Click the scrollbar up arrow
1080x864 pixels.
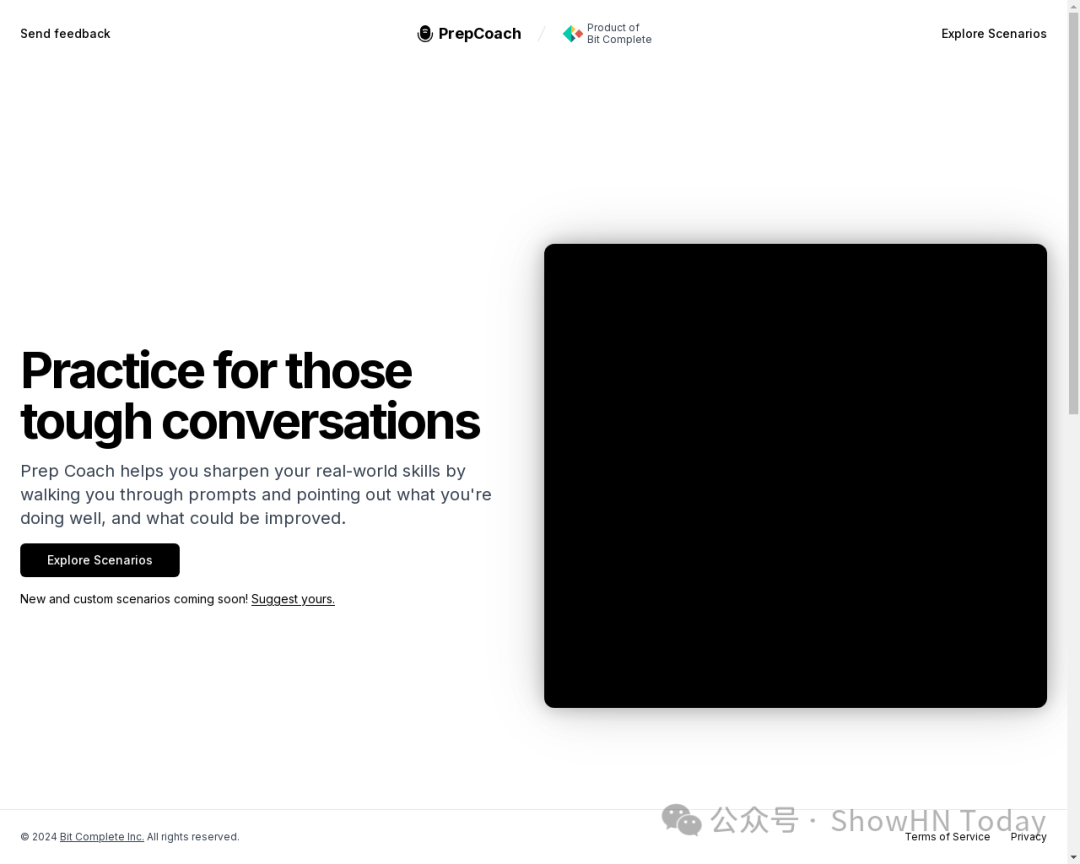[1073, 6]
